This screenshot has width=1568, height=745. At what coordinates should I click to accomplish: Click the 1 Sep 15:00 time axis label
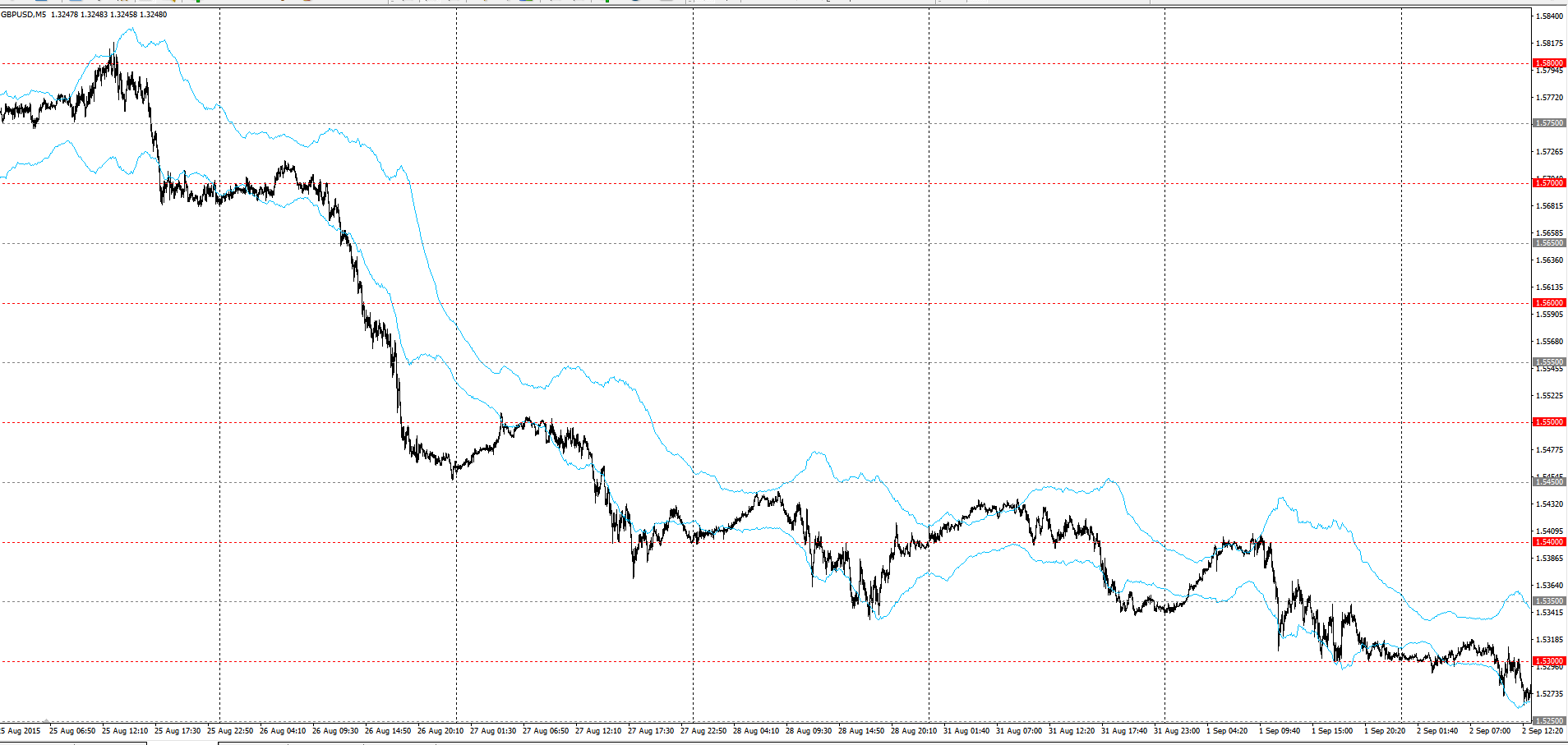1332,731
